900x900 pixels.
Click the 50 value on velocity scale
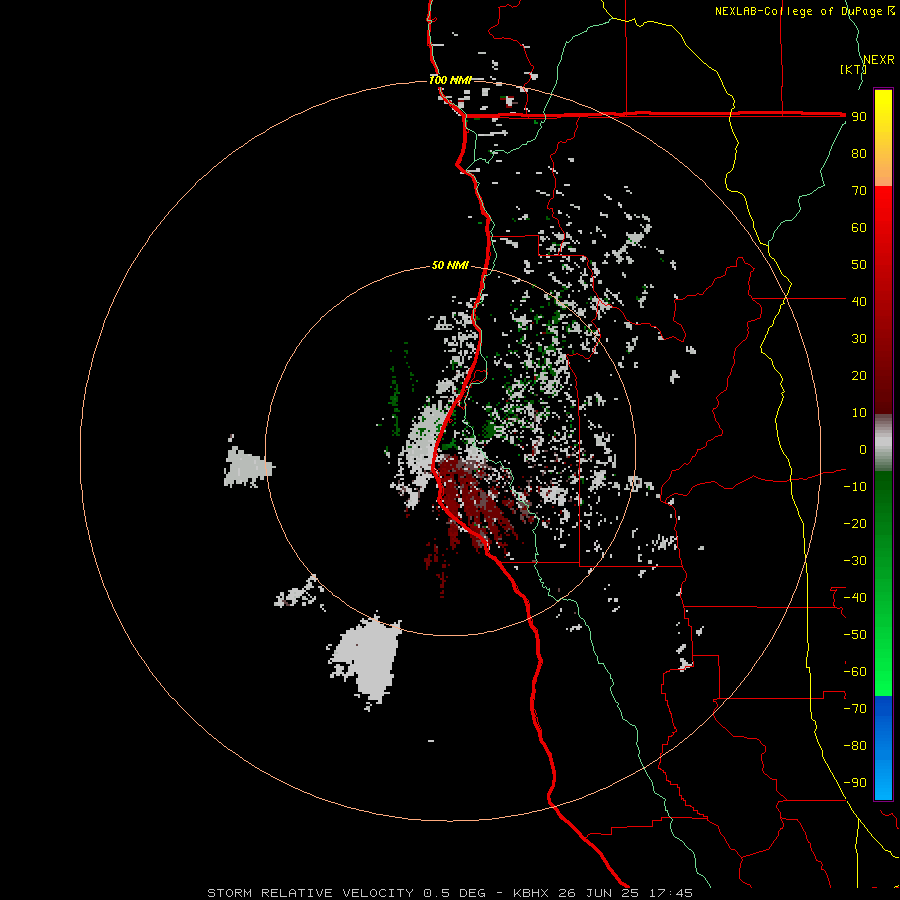(859, 265)
